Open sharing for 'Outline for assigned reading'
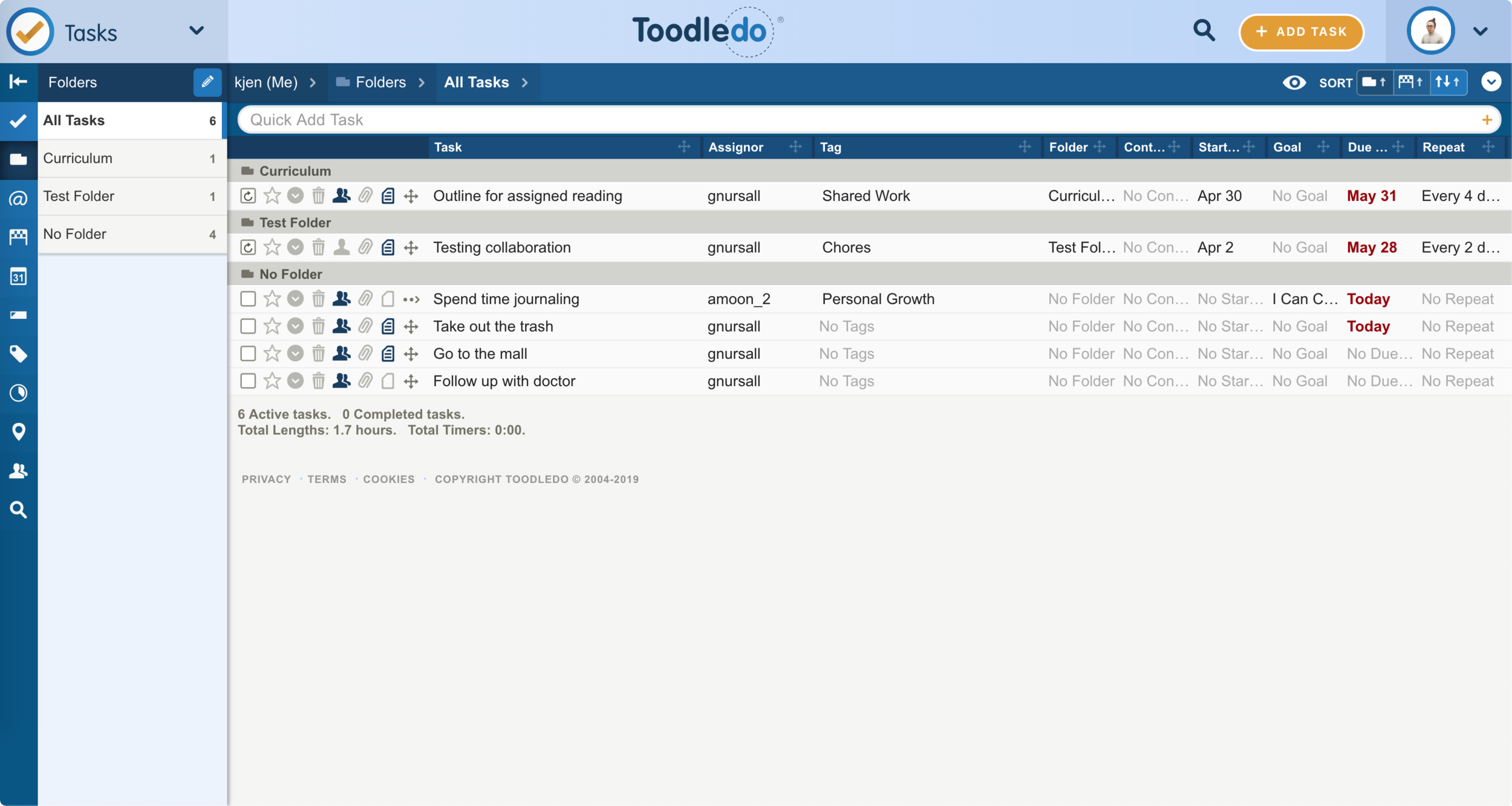 click(x=341, y=195)
